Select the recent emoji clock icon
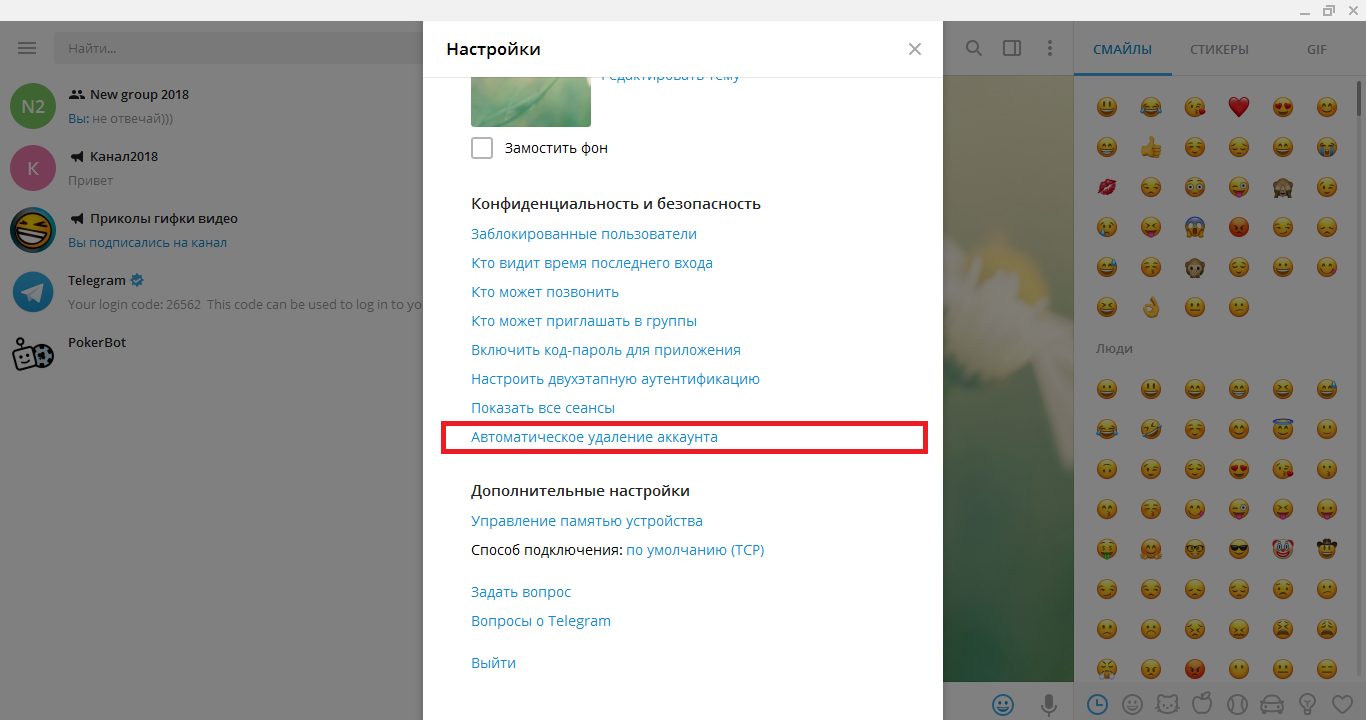Viewport: 1366px width, 720px height. point(1097,704)
